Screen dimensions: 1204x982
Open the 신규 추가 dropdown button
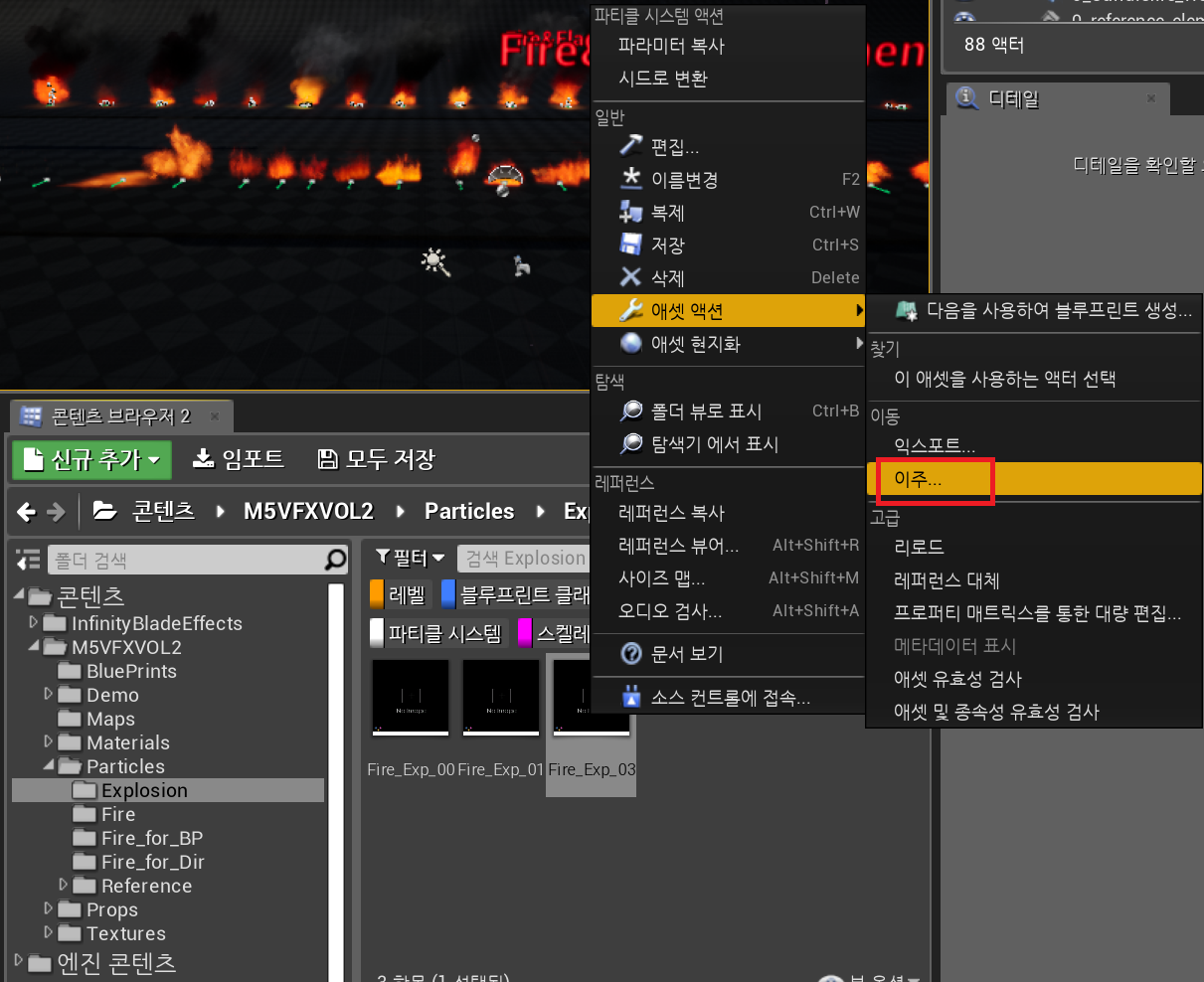(91, 459)
